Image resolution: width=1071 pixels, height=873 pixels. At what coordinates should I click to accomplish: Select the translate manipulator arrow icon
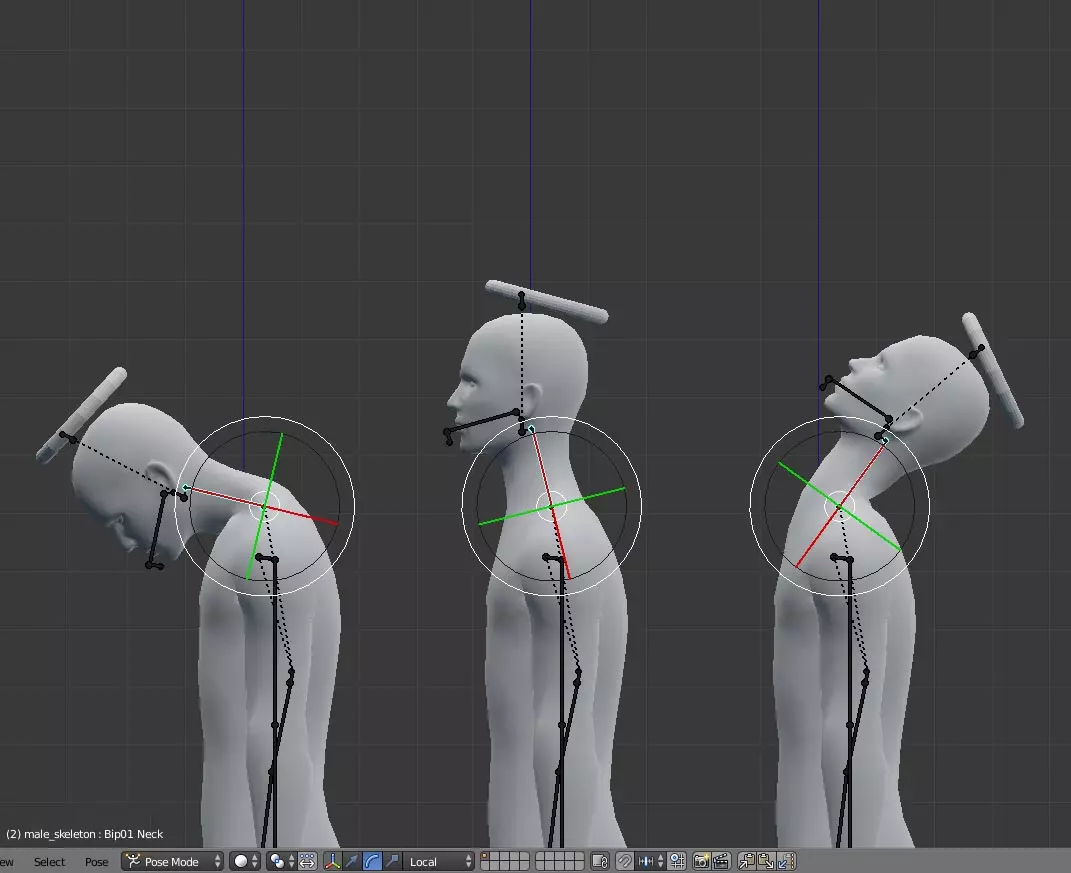point(352,861)
